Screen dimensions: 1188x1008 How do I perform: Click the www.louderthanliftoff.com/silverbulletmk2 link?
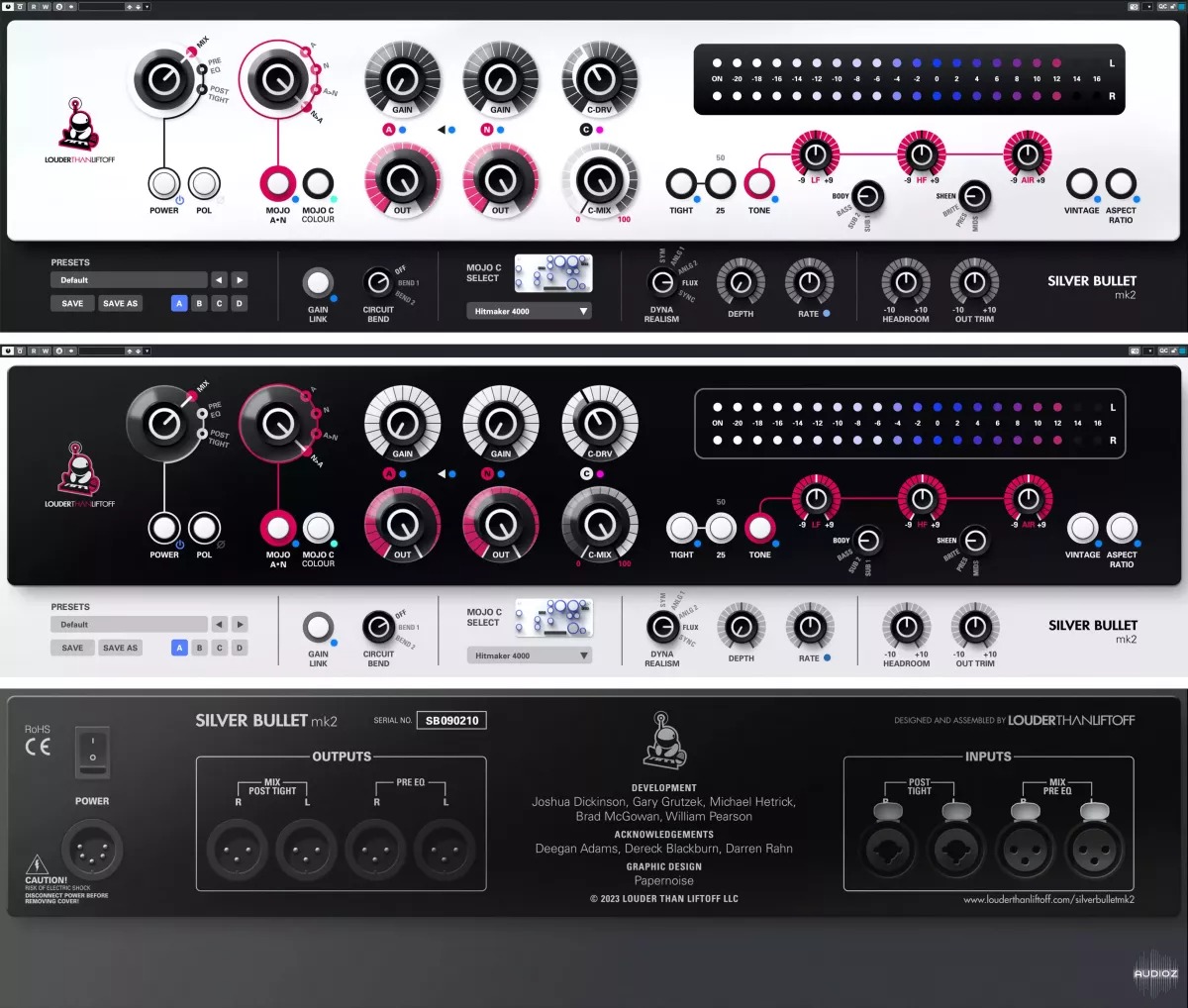pyautogui.click(x=1049, y=901)
